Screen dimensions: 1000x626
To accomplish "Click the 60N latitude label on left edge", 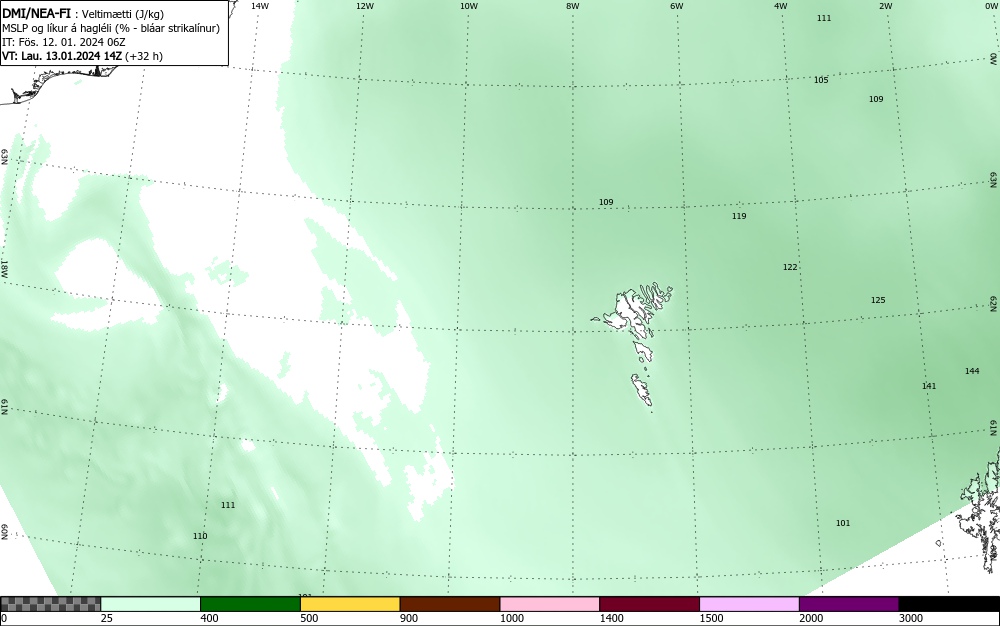I will pyautogui.click(x=4, y=532).
